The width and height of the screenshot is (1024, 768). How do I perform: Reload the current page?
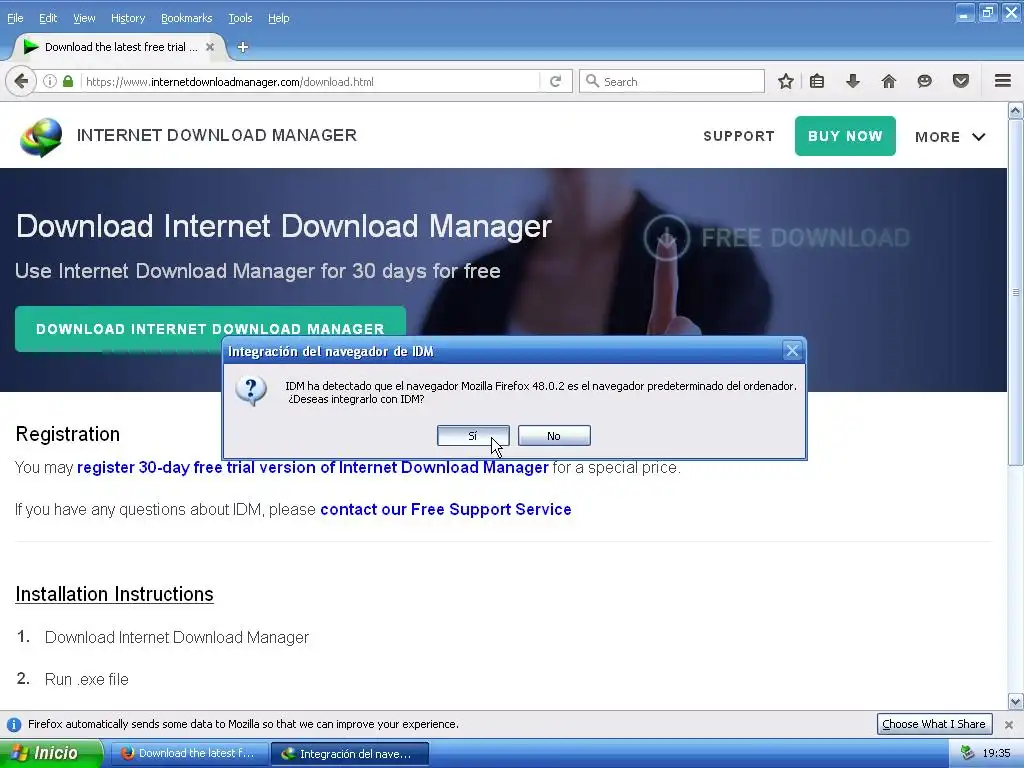[x=556, y=82]
